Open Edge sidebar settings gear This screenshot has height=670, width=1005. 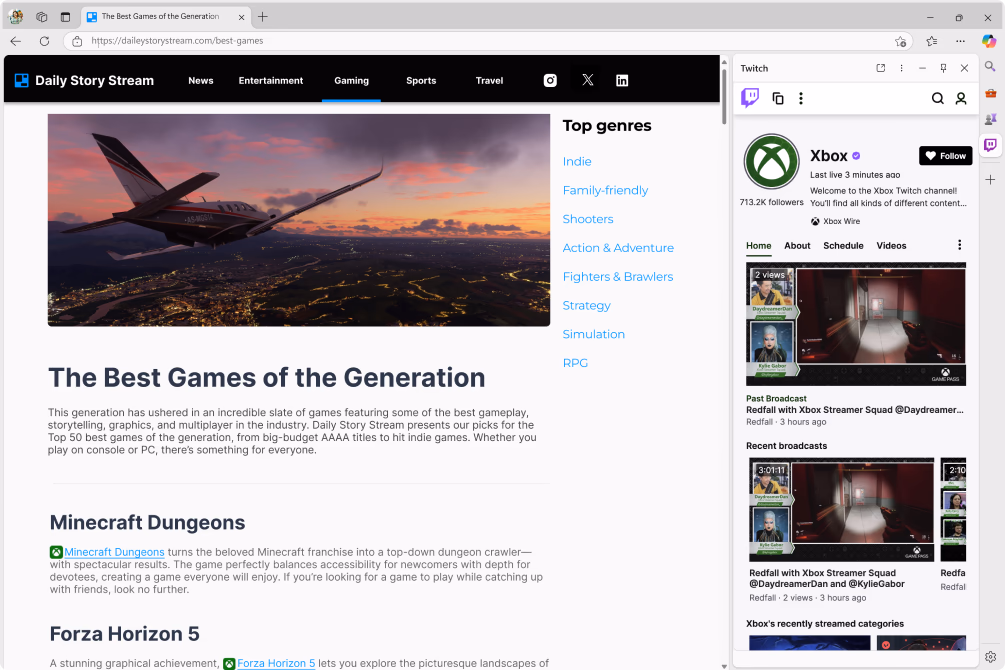pyautogui.click(x=990, y=657)
